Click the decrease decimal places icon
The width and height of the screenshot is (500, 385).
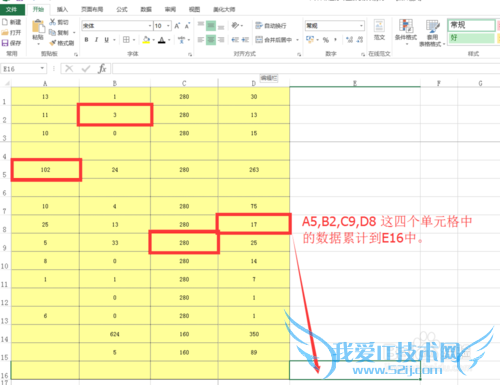pyautogui.click(x=360, y=40)
